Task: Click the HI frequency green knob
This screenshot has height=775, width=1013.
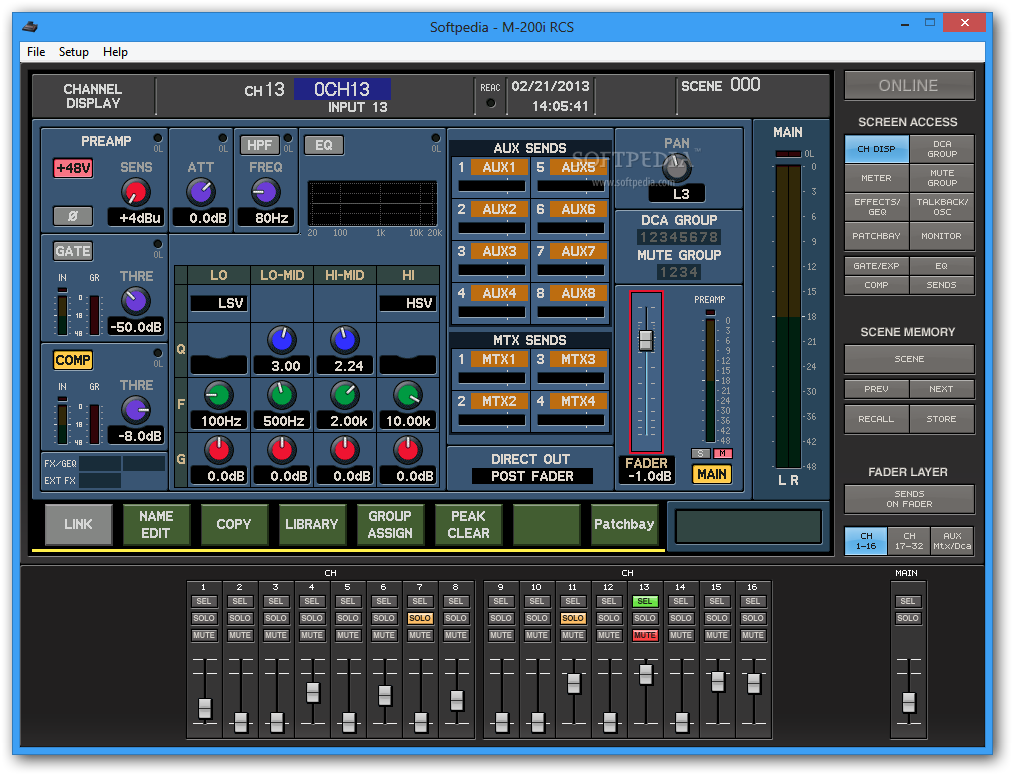Action: click(x=408, y=395)
